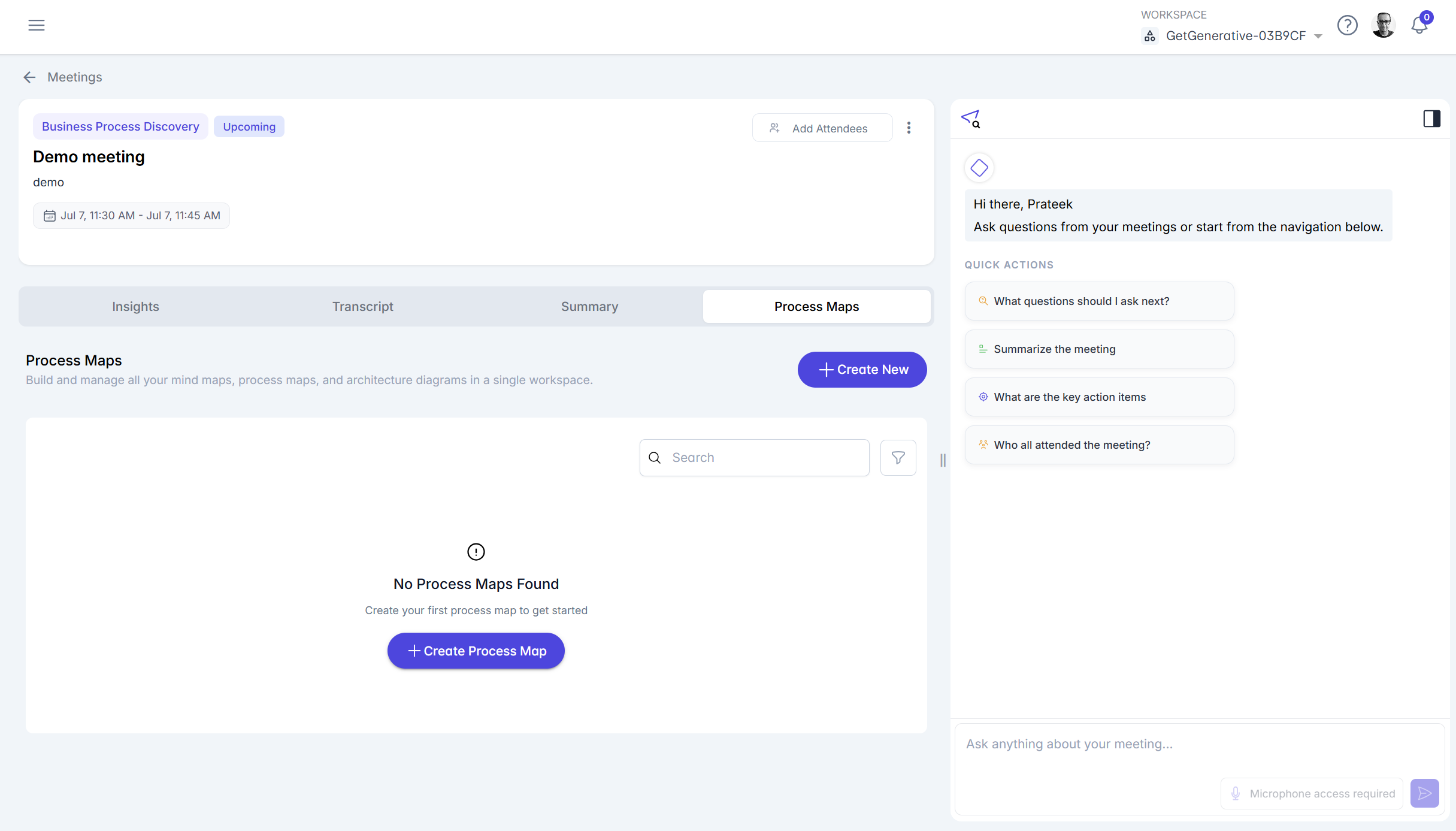Click the AI search assistant icon
The image size is (1456, 831).
[971, 119]
